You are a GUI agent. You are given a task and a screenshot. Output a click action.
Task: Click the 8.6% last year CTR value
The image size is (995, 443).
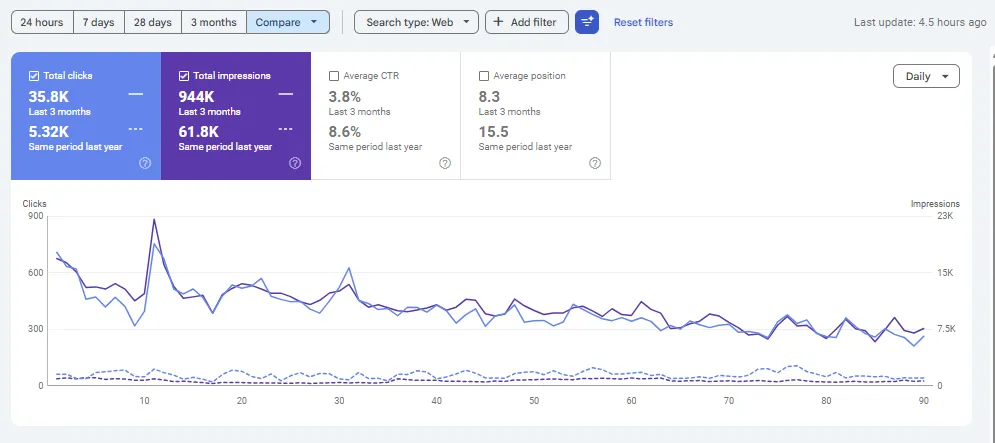(345, 131)
